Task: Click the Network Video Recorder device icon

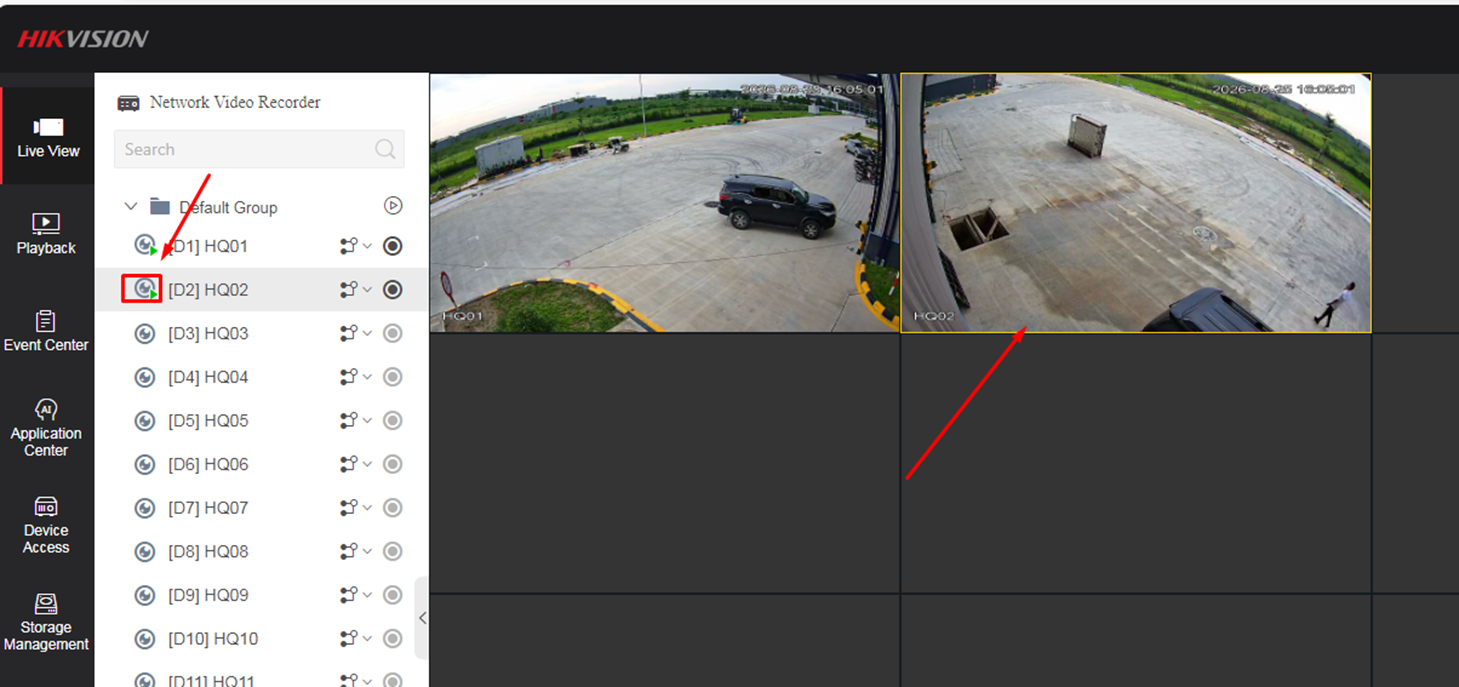Action: pos(128,103)
